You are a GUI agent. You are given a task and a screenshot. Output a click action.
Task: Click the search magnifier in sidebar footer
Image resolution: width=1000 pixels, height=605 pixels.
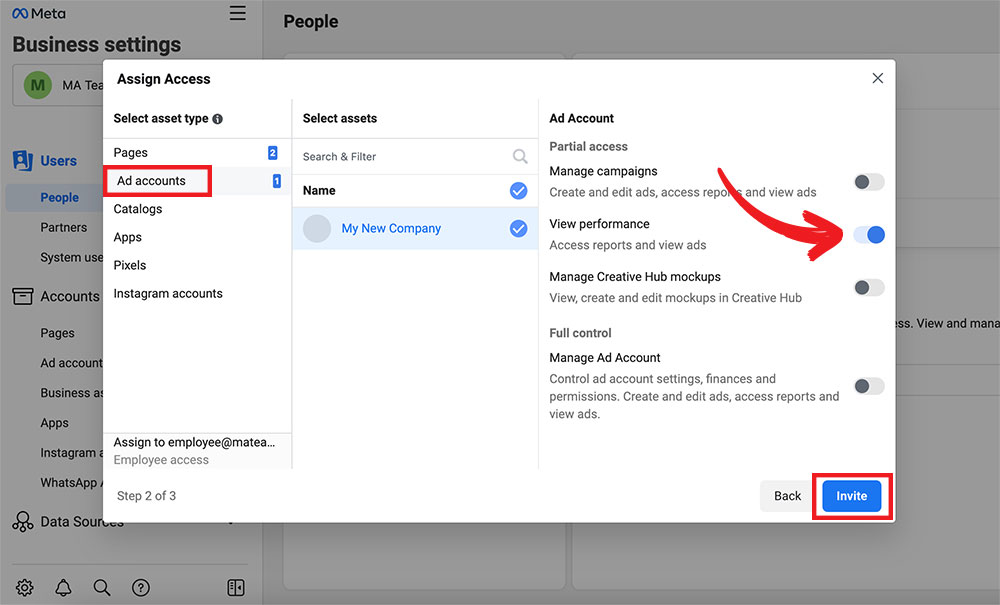tap(102, 588)
